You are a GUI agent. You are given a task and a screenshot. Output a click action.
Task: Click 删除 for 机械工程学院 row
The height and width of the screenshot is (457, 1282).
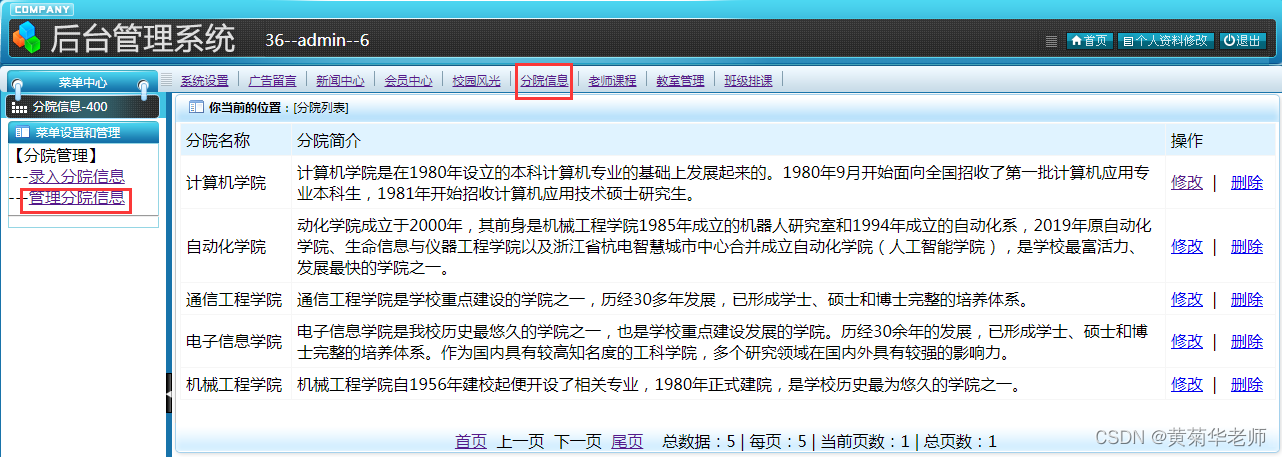coord(1247,384)
